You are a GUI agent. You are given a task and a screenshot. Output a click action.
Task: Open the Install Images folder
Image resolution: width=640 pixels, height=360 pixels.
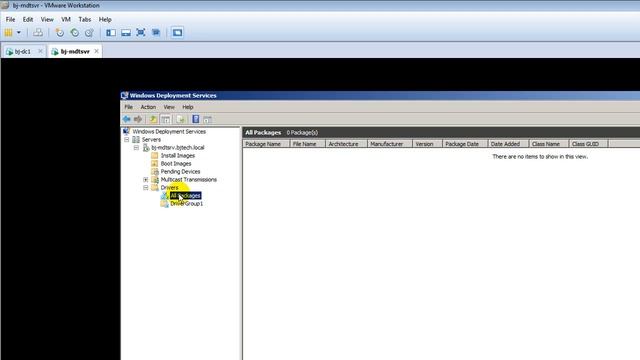[x=178, y=156]
